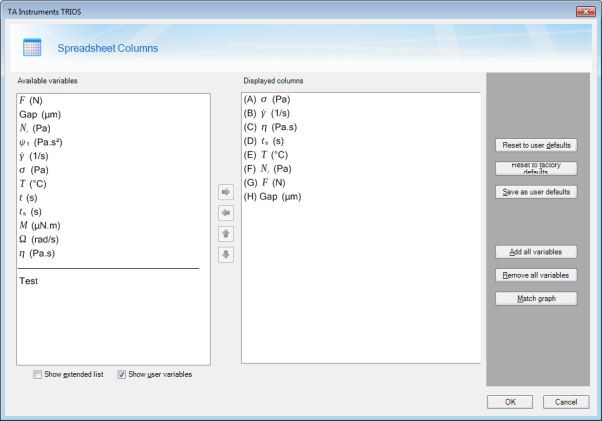Select column (E) T (°C)
The width and height of the screenshot is (602, 421).
[x=266, y=155]
